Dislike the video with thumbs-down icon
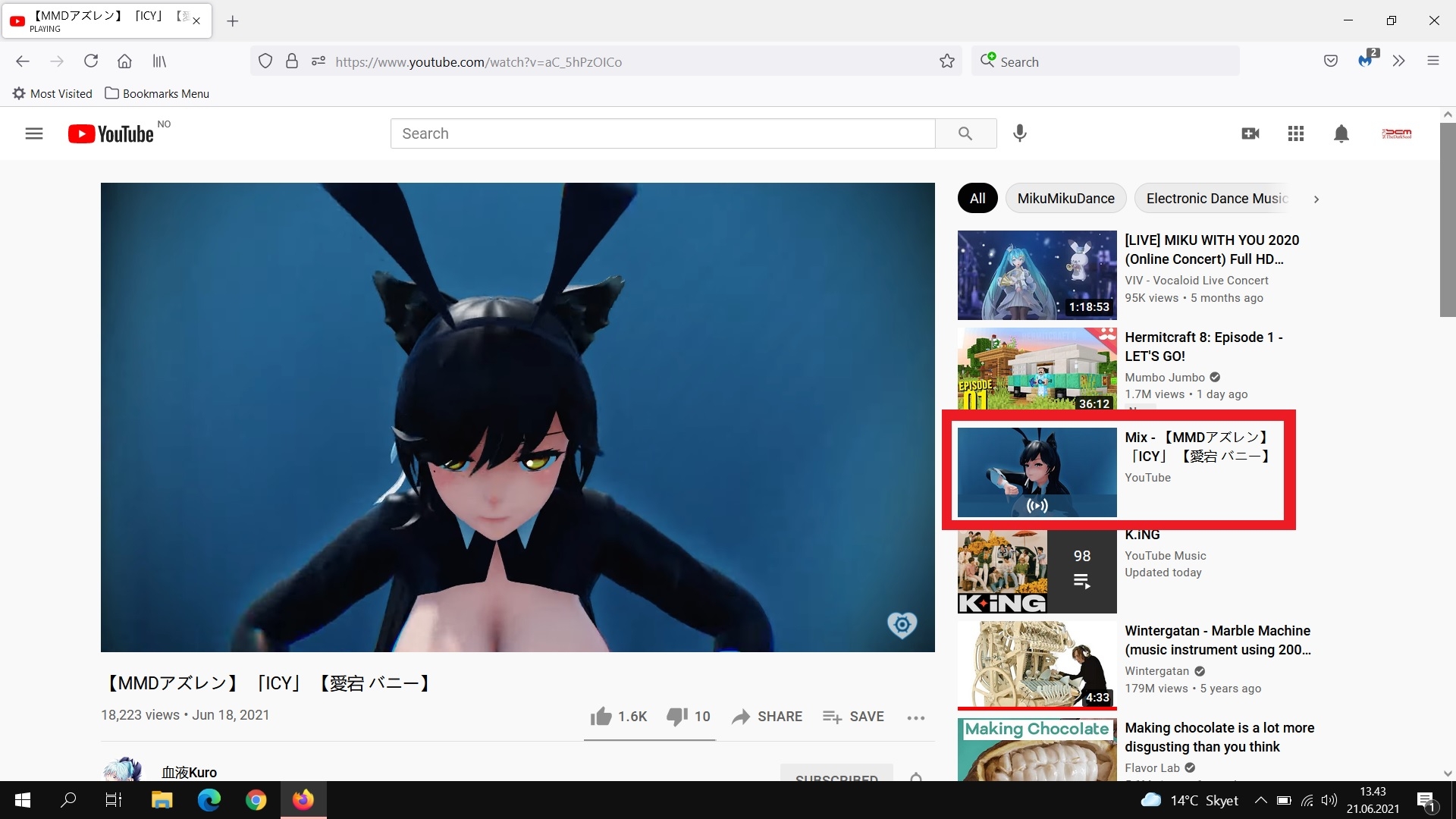This screenshot has width=1456, height=819. (x=676, y=717)
